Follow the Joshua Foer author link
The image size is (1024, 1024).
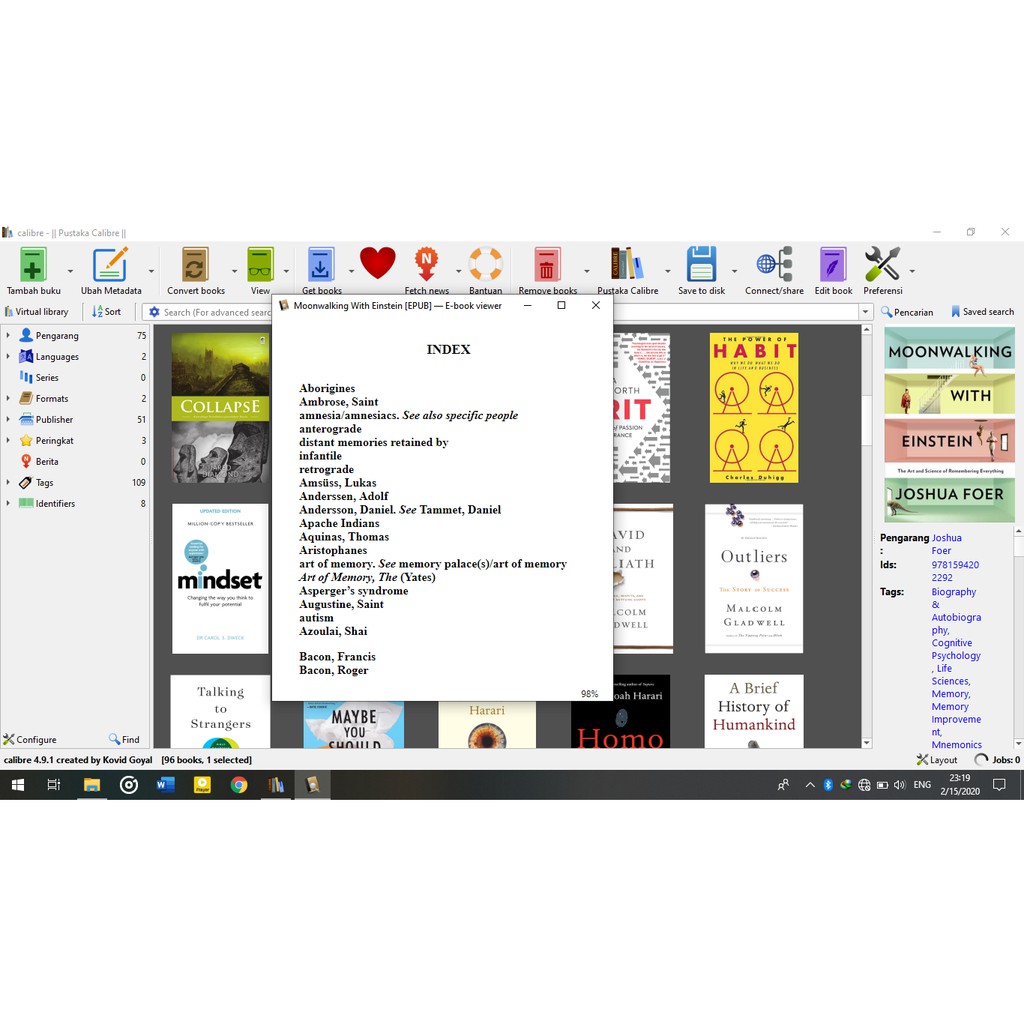(x=946, y=544)
